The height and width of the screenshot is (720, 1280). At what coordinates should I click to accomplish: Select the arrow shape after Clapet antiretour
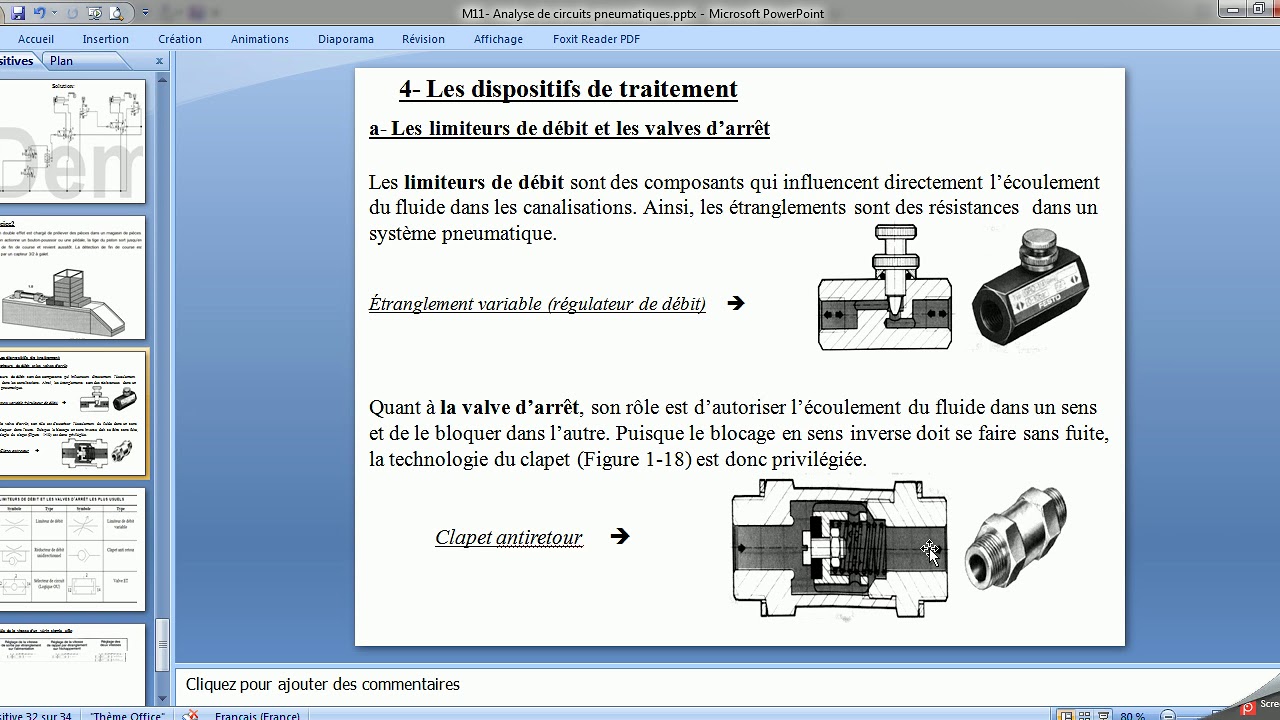pos(620,536)
